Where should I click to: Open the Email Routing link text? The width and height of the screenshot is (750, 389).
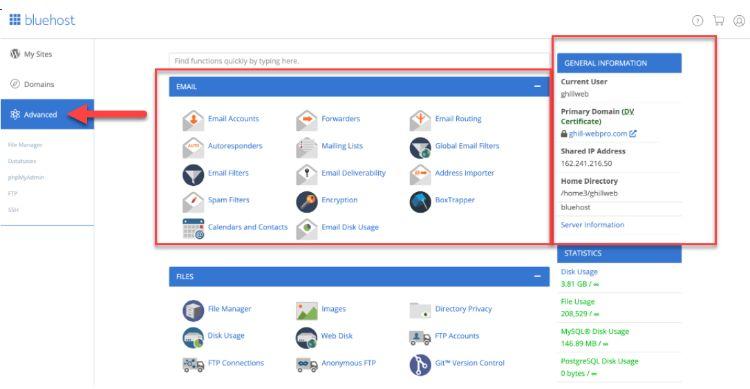458,119
